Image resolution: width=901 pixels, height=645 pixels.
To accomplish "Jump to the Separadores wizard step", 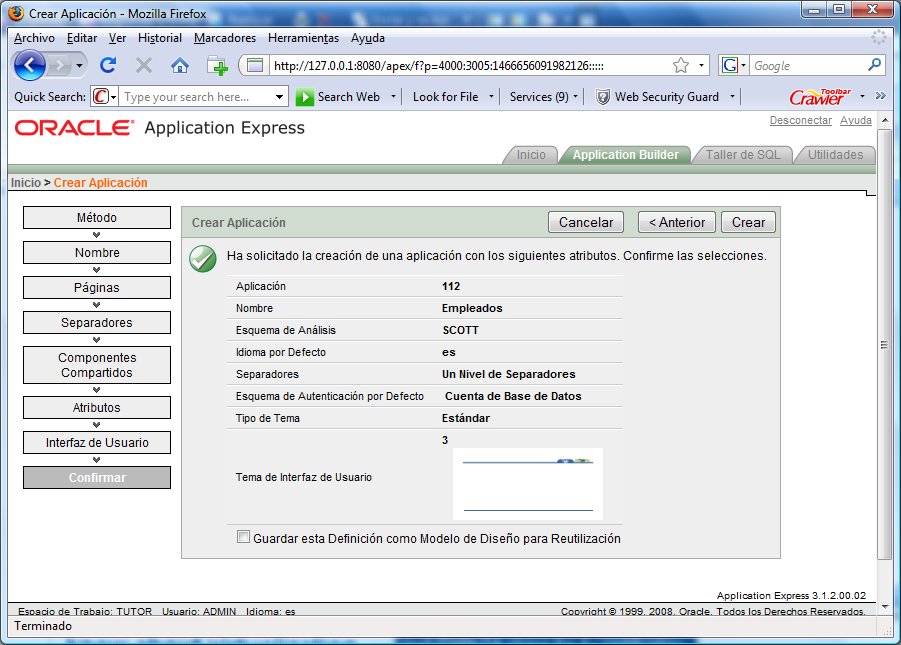I will 97,322.
